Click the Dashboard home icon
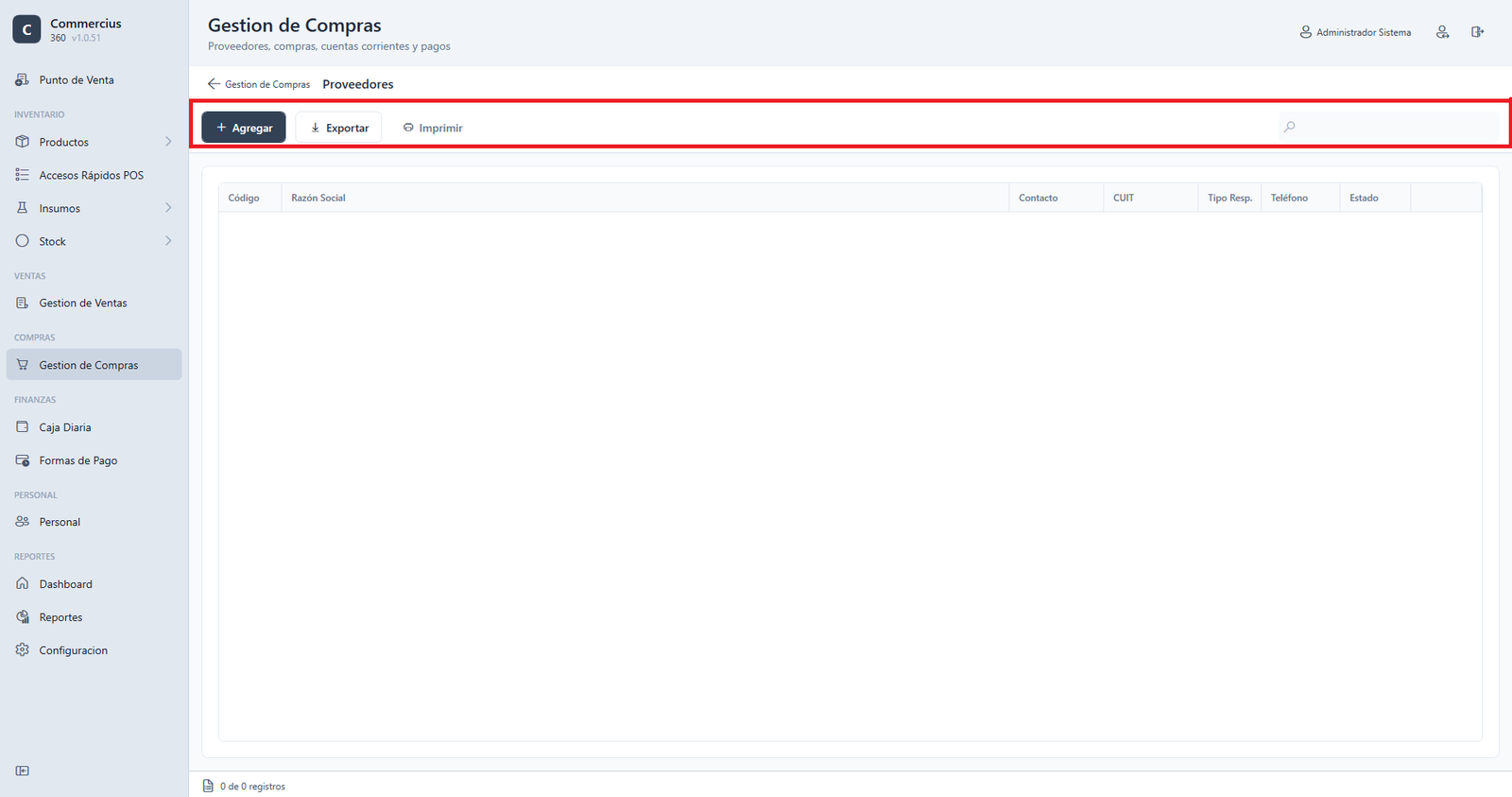This screenshot has width=1512, height=797. 23,583
